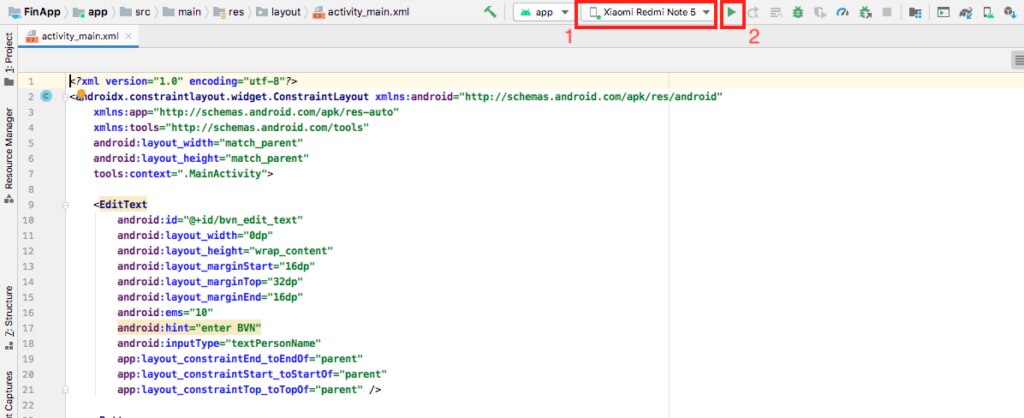Collapse the EditText fold marker at line 9

pos(65,205)
